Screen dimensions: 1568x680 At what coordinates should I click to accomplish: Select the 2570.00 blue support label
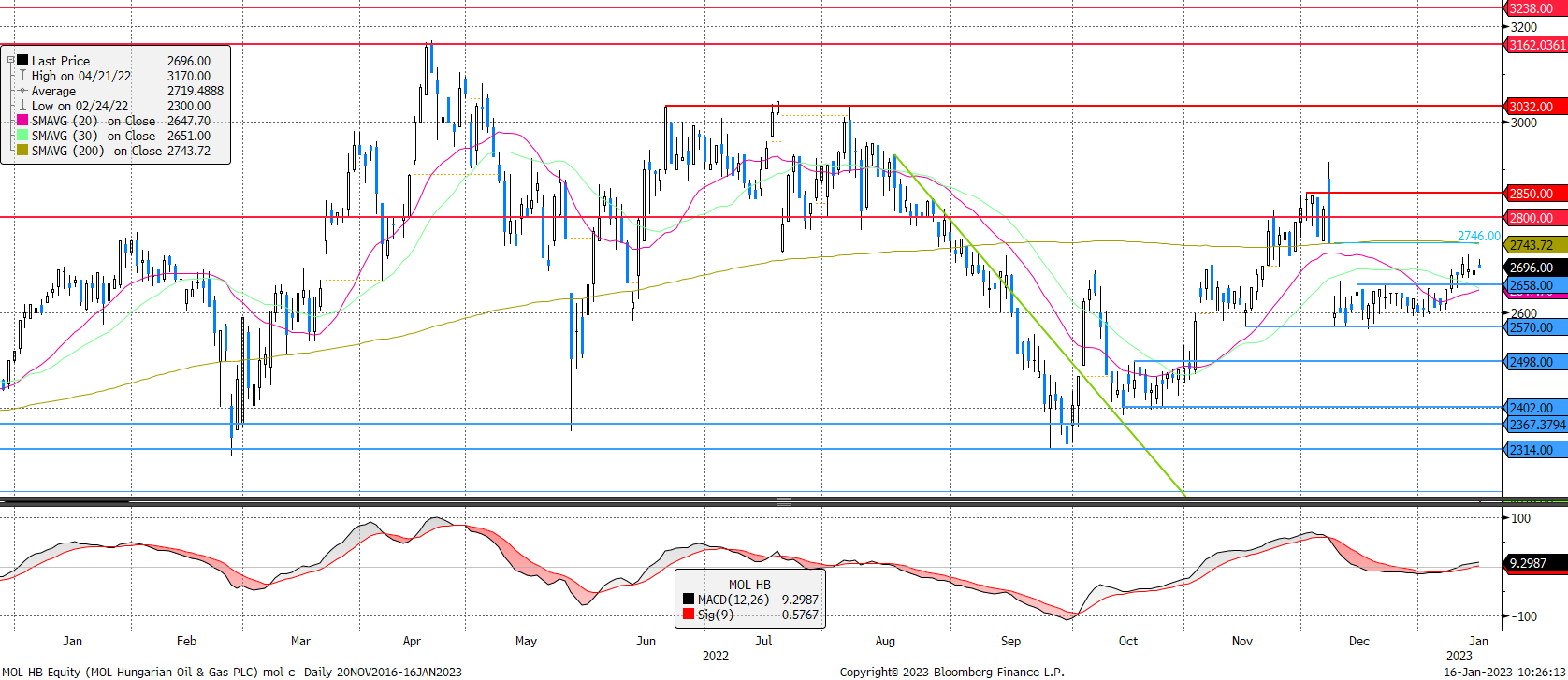1534,327
